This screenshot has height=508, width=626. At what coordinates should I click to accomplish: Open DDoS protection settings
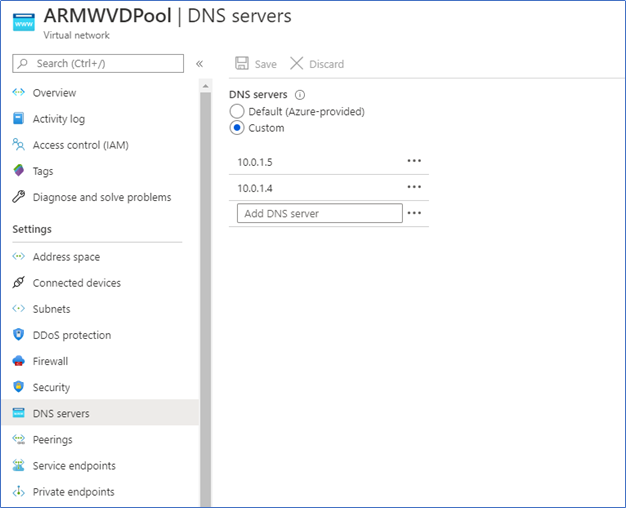[72, 335]
